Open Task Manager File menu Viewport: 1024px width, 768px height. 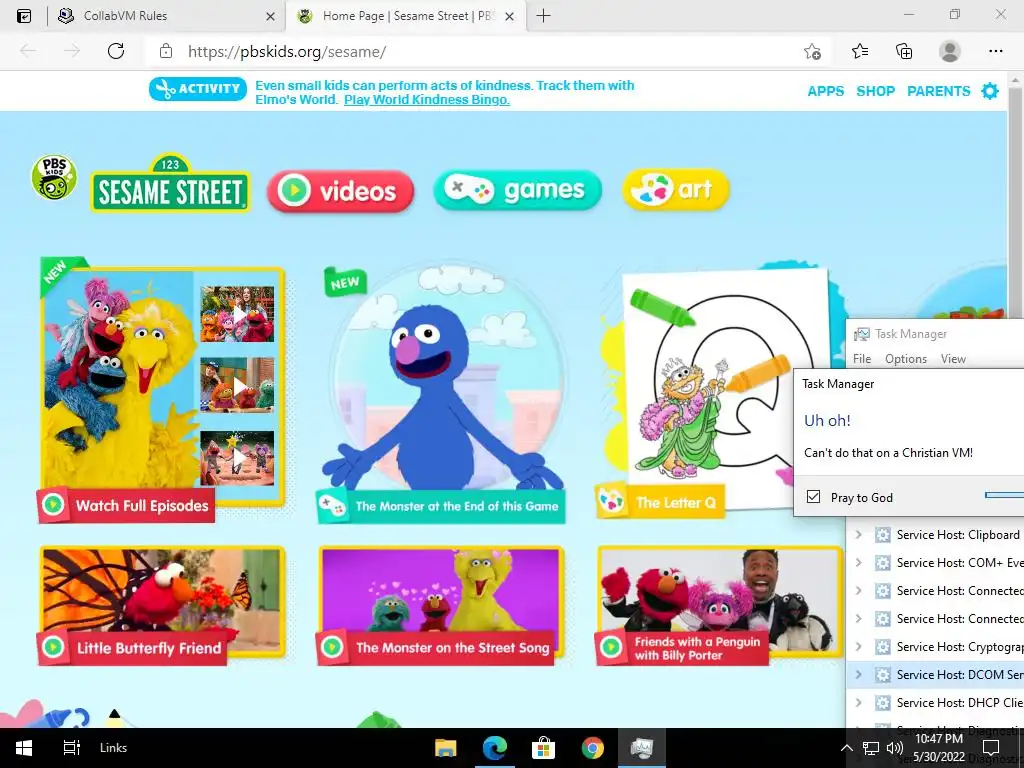tap(862, 359)
